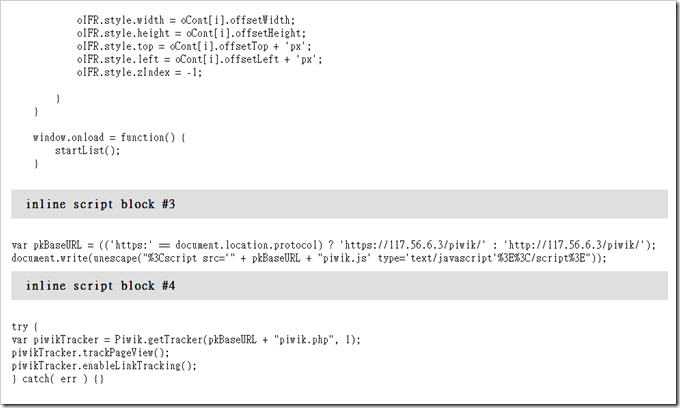This screenshot has width=680, height=408.
Task: Click the oIFR.style.zIndex = -1 line
Action: [139, 72]
